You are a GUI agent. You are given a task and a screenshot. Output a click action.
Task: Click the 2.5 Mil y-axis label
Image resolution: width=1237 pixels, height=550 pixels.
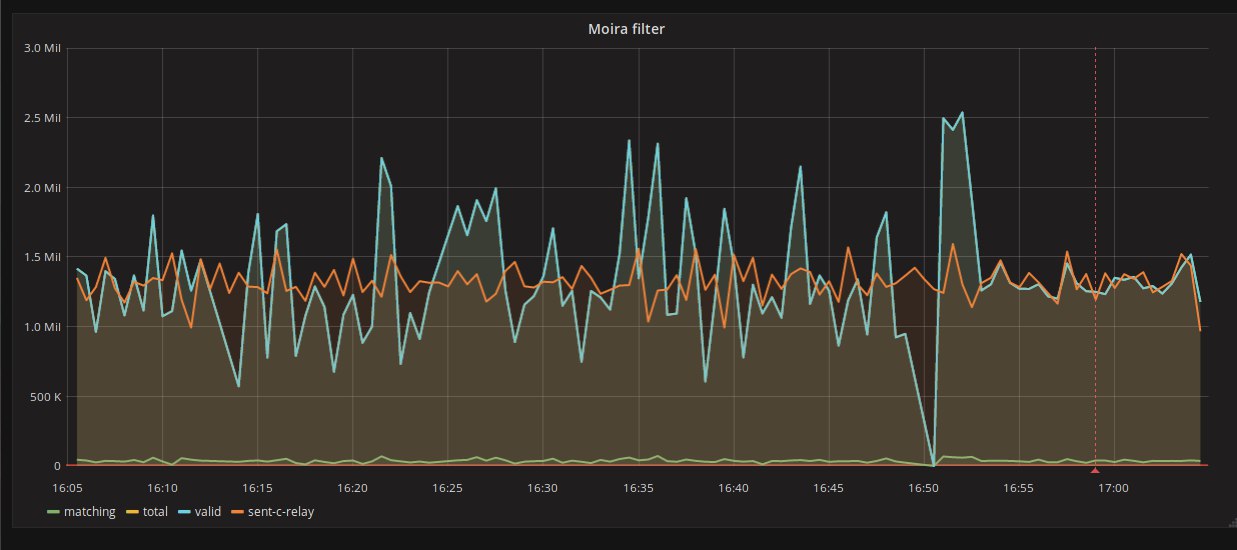pos(43,118)
